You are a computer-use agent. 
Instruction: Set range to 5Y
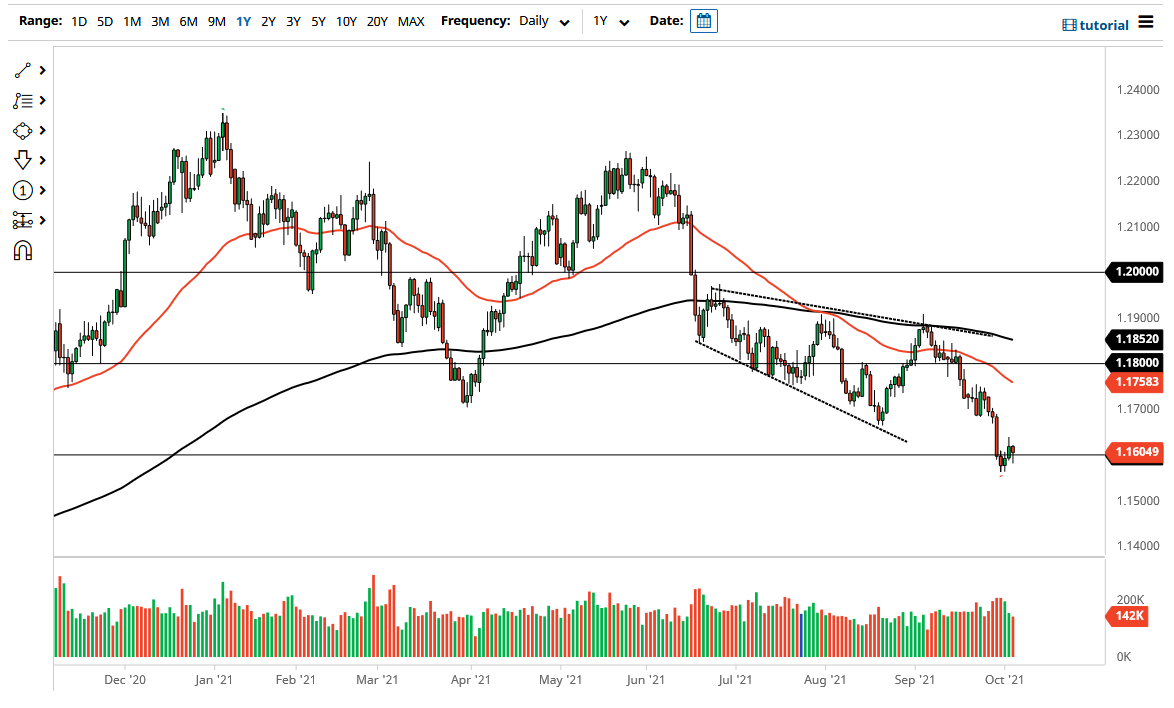(x=318, y=22)
